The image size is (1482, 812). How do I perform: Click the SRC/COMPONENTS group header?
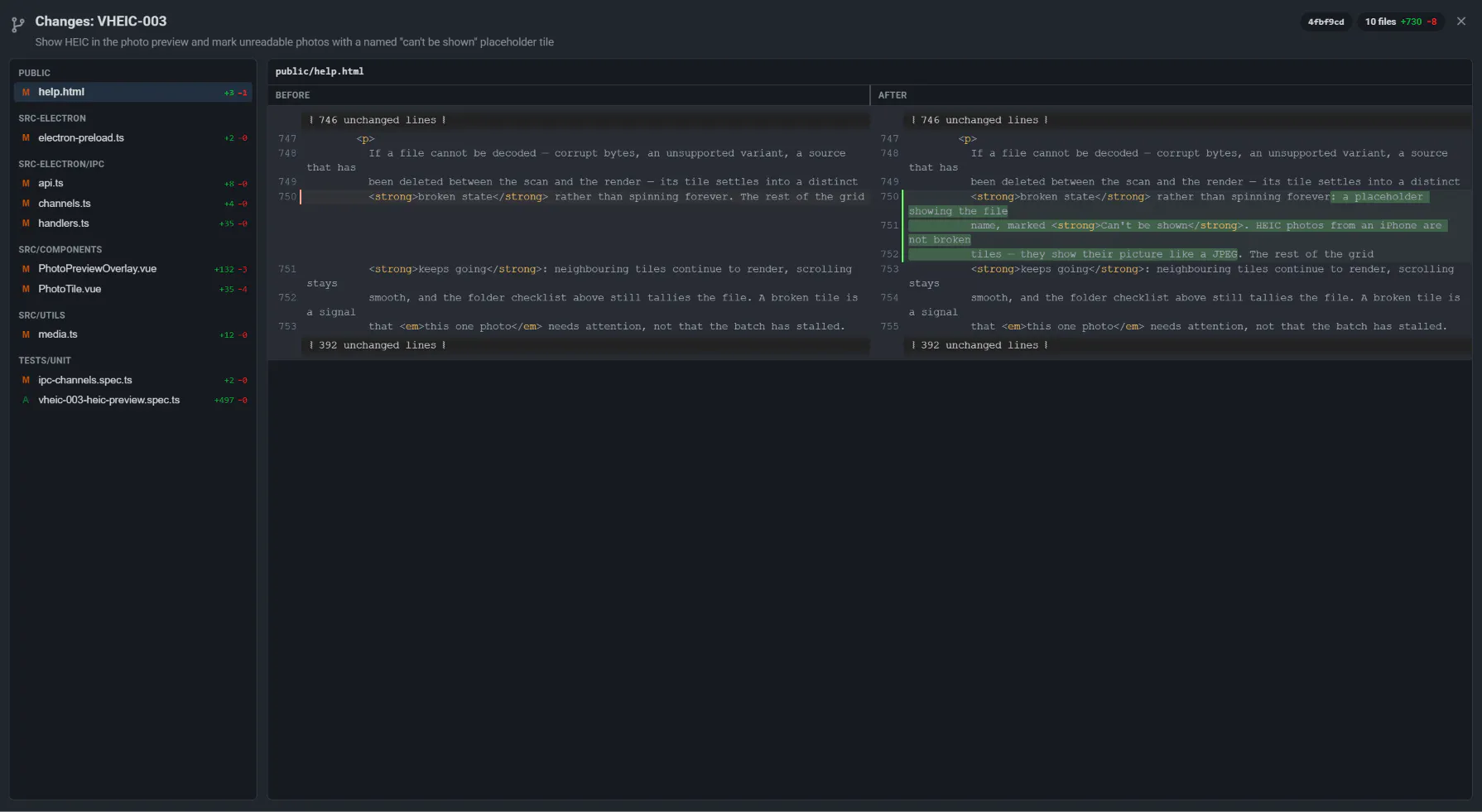point(60,249)
